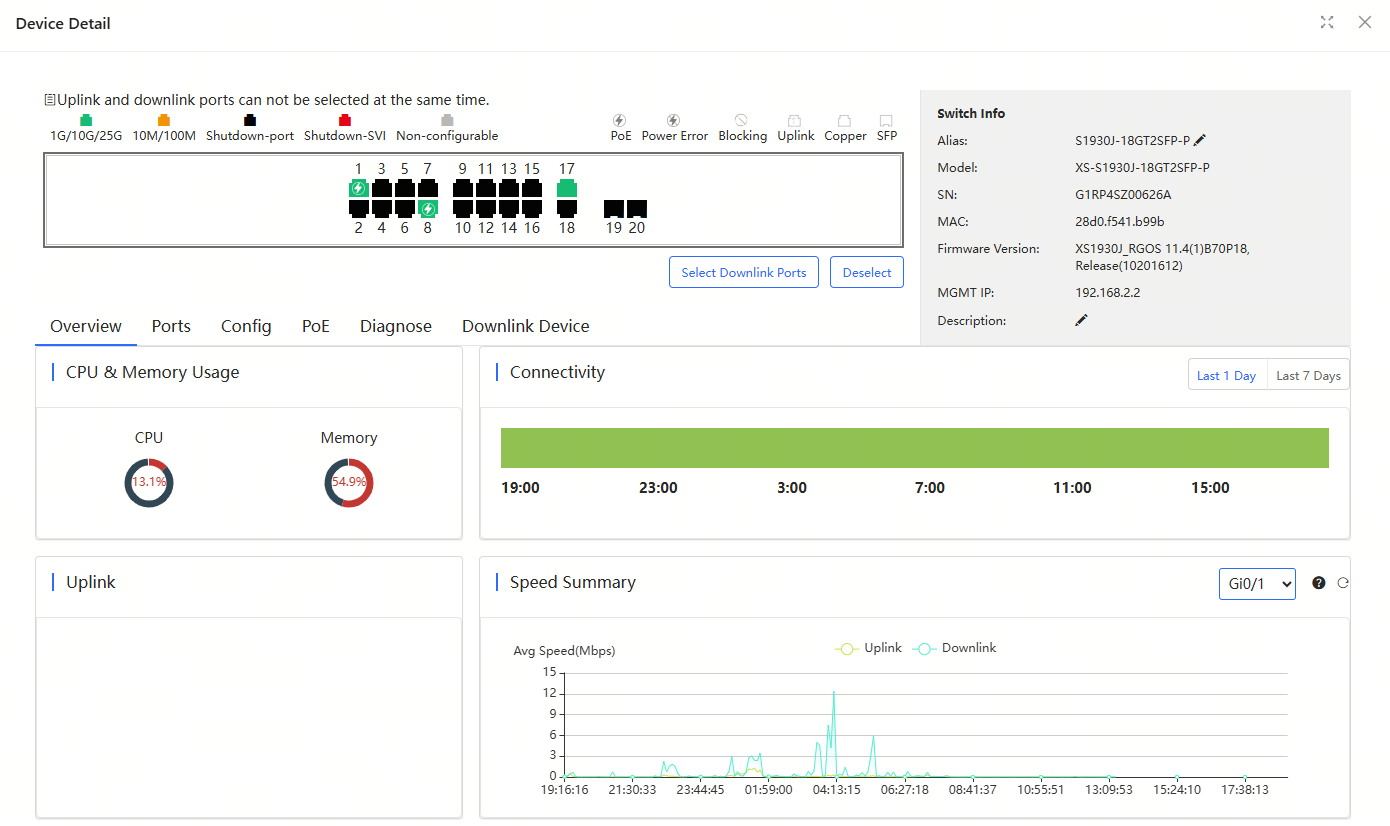Click the MGMT IP value 192.168.2.2

pyautogui.click(x=1108, y=293)
